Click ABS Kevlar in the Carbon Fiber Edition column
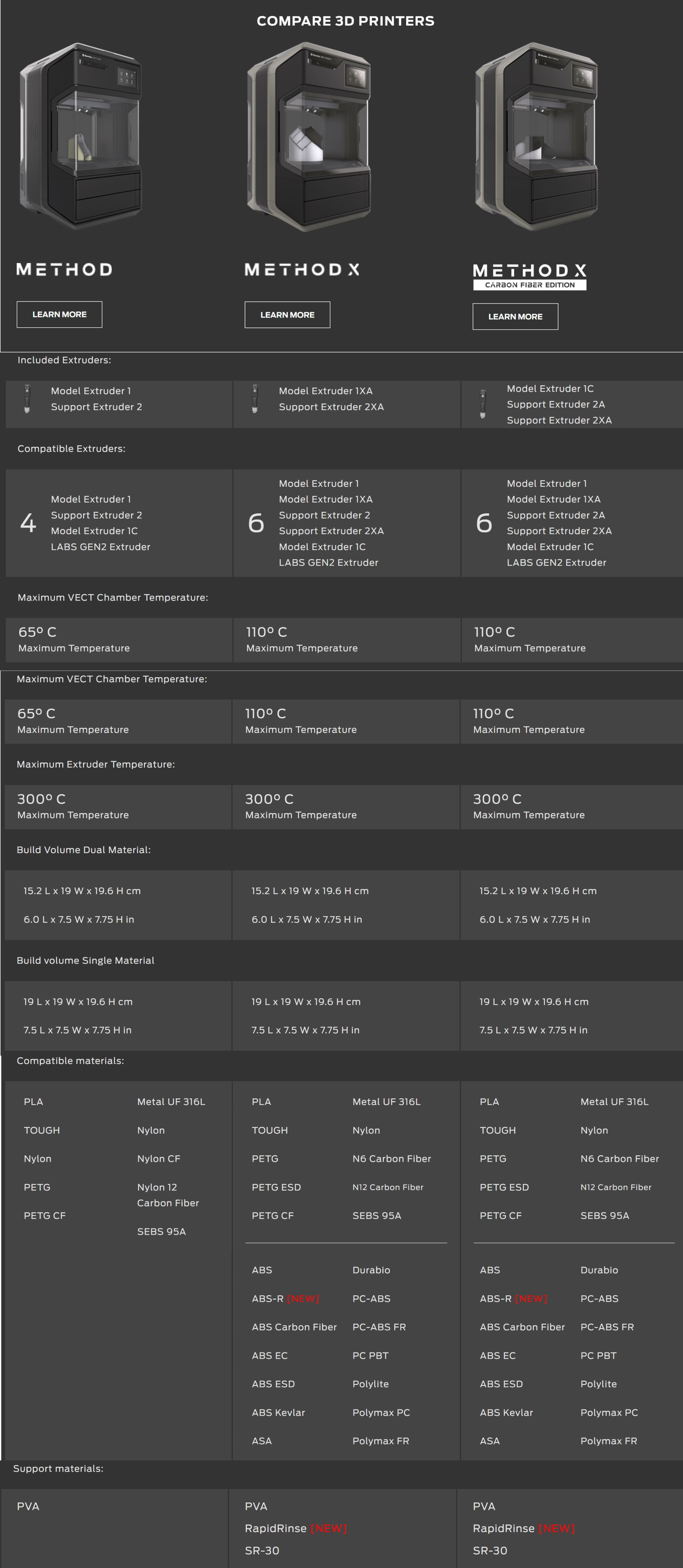Screen dimensions: 683x1568 pyautogui.click(x=506, y=1412)
